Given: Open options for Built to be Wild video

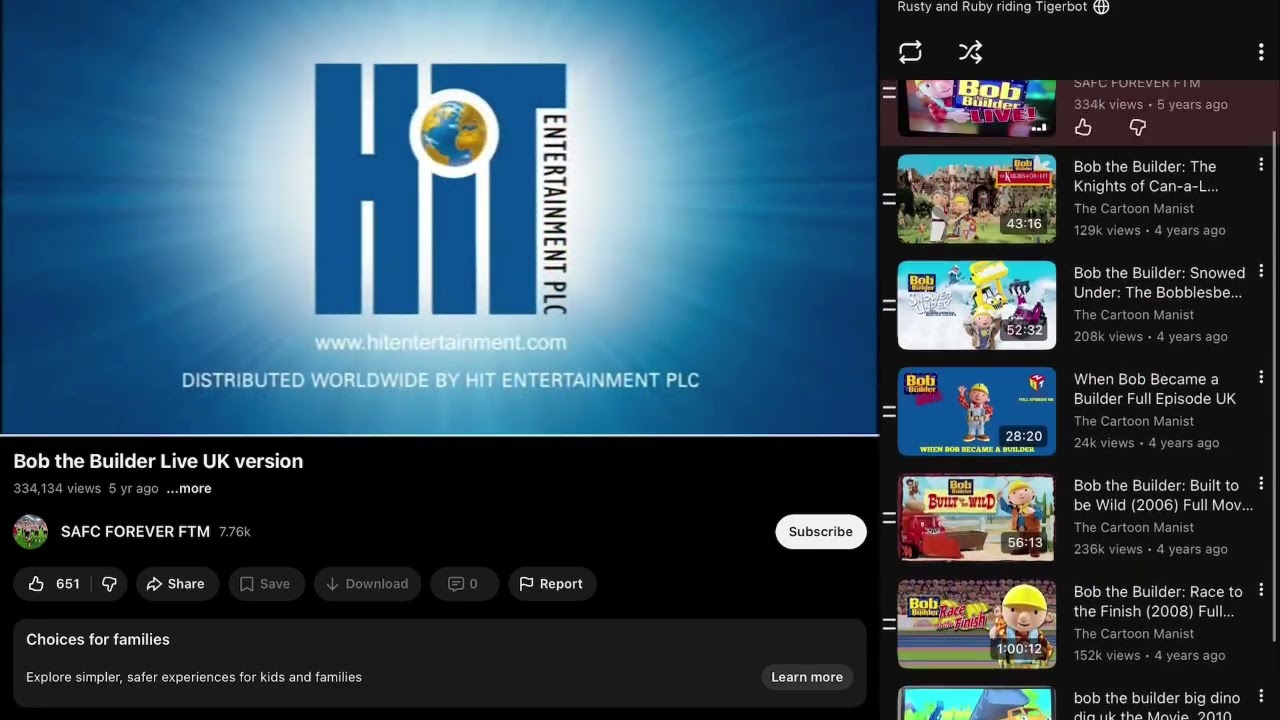Looking at the screenshot, I should [x=1260, y=484].
